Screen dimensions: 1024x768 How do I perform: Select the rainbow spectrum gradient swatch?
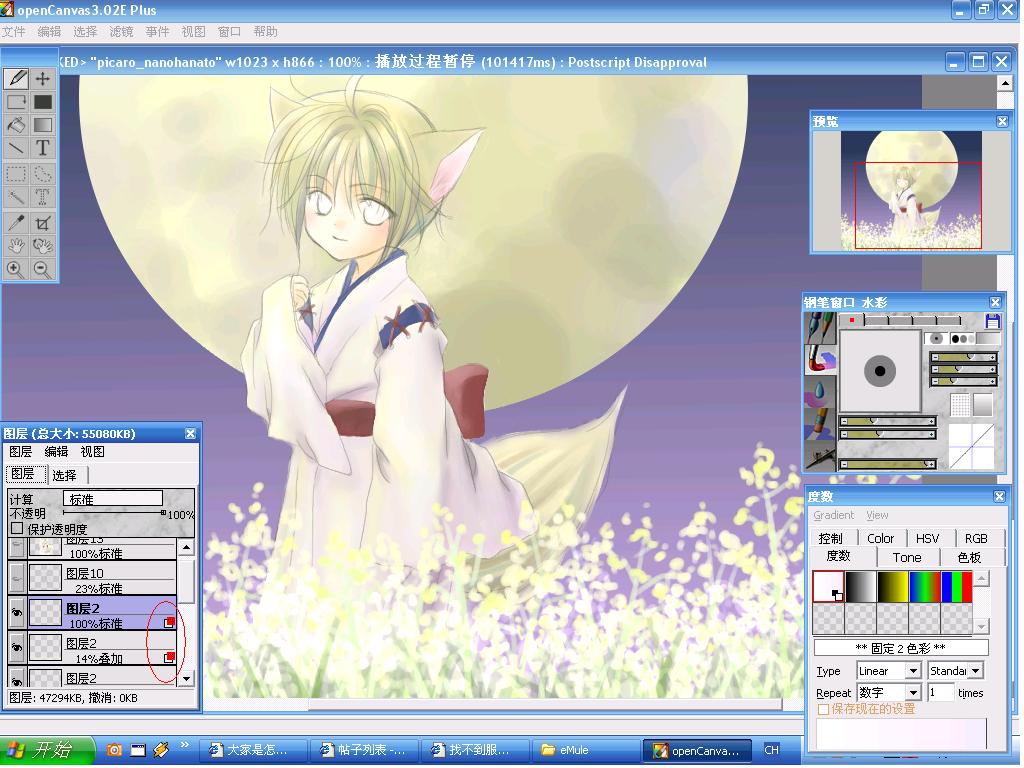click(925, 586)
